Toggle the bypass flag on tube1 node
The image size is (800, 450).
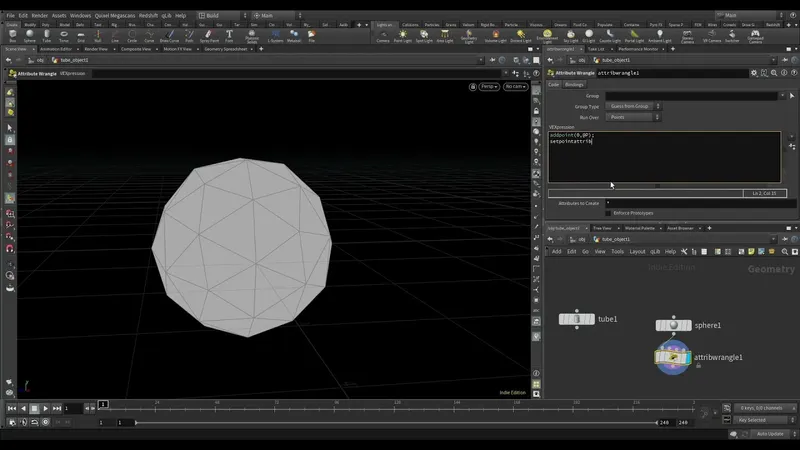coord(563,319)
